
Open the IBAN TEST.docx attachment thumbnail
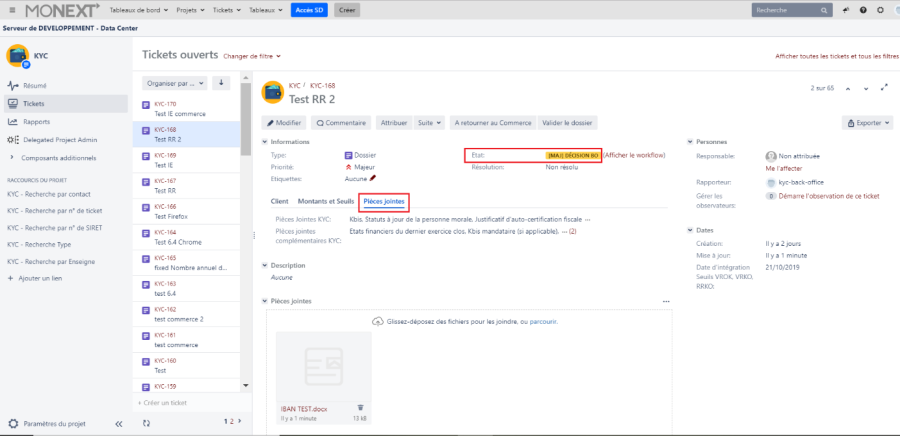pos(323,365)
